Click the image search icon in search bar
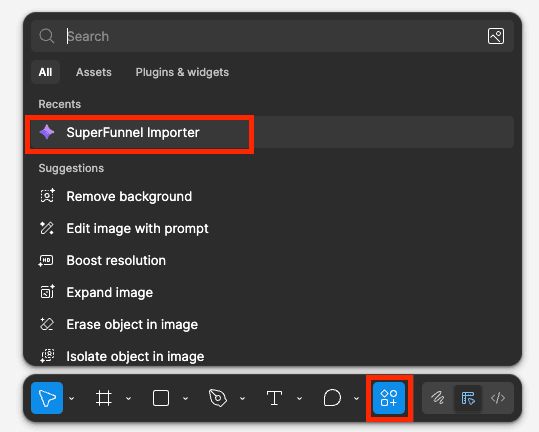Screen dimensions: 539x432 [x=496, y=36]
